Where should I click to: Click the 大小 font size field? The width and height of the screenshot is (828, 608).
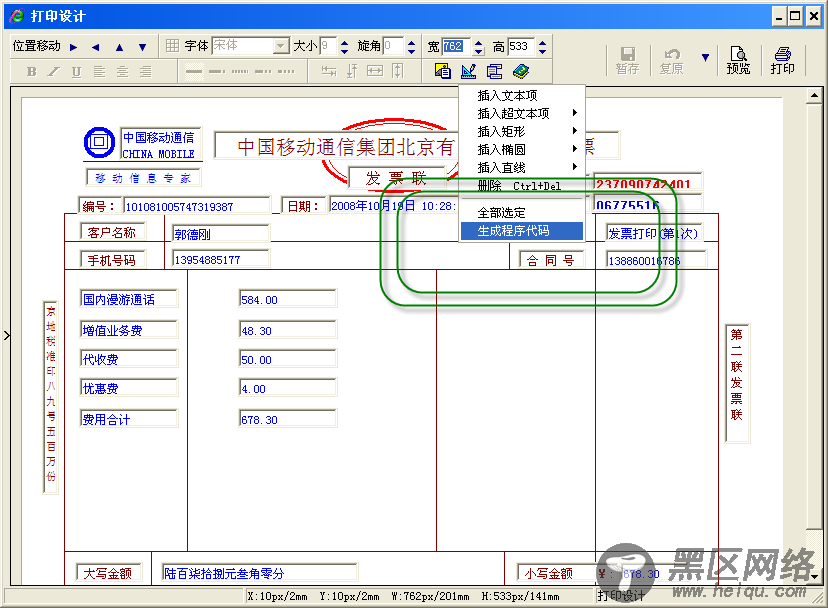[x=328, y=46]
